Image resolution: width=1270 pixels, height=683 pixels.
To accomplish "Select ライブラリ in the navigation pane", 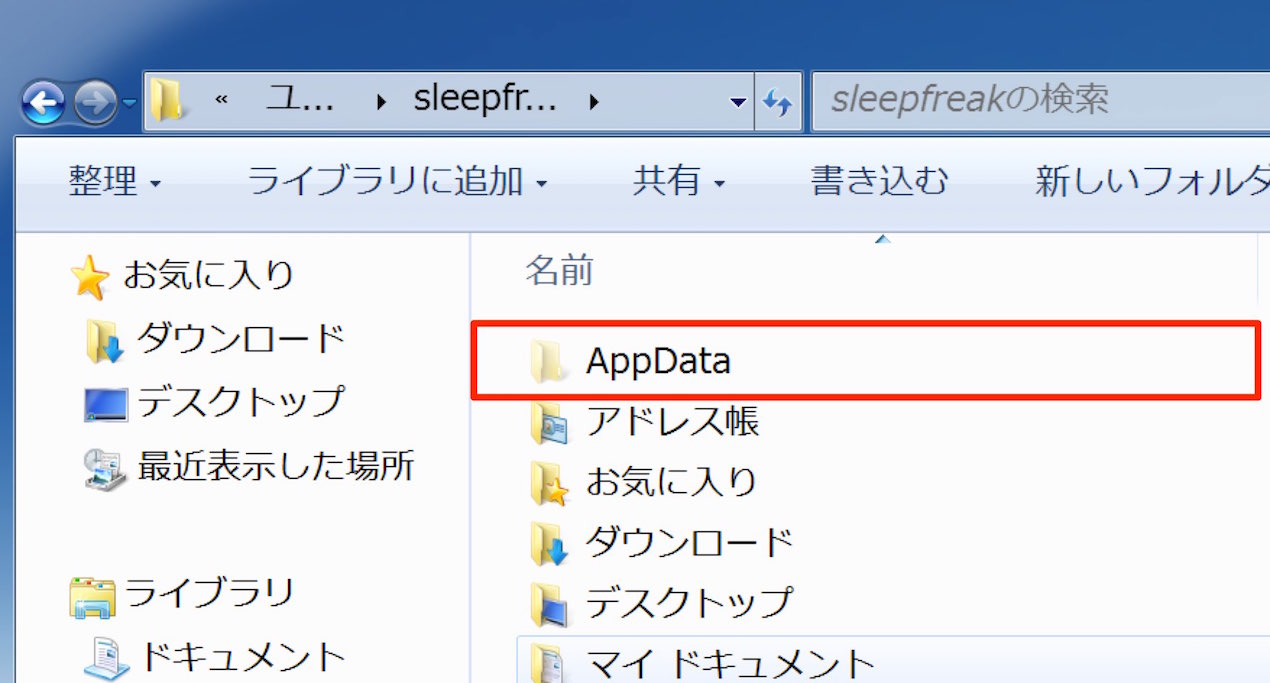I will coord(209,592).
